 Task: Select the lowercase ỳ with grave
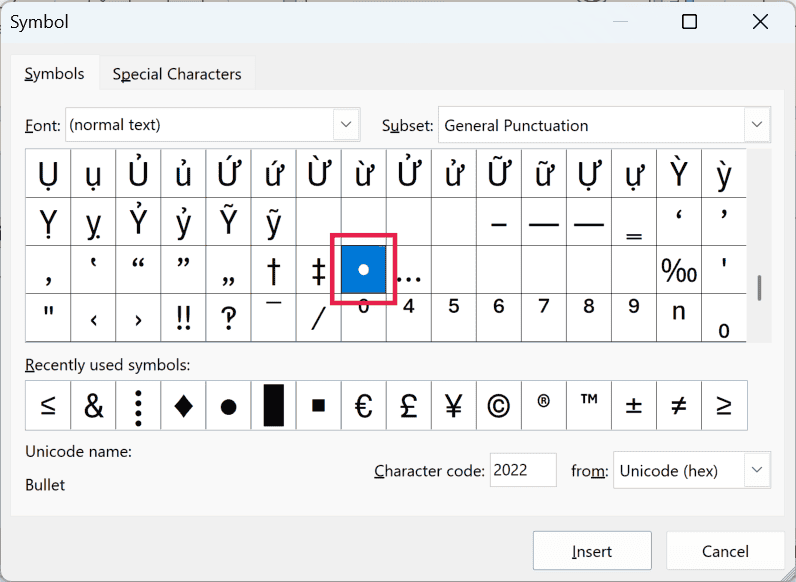point(724,174)
